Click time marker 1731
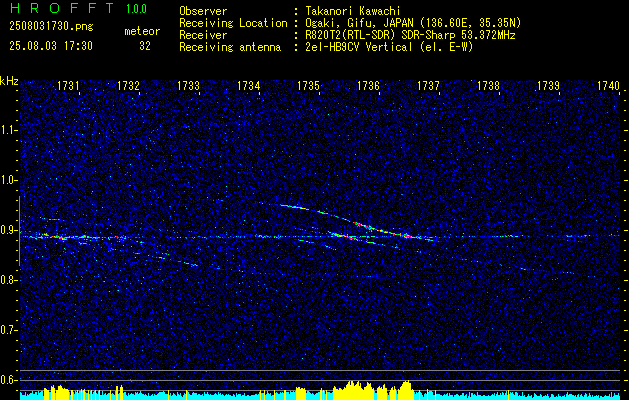The width and height of the screenshot is (629, 400). click(69, 85)
